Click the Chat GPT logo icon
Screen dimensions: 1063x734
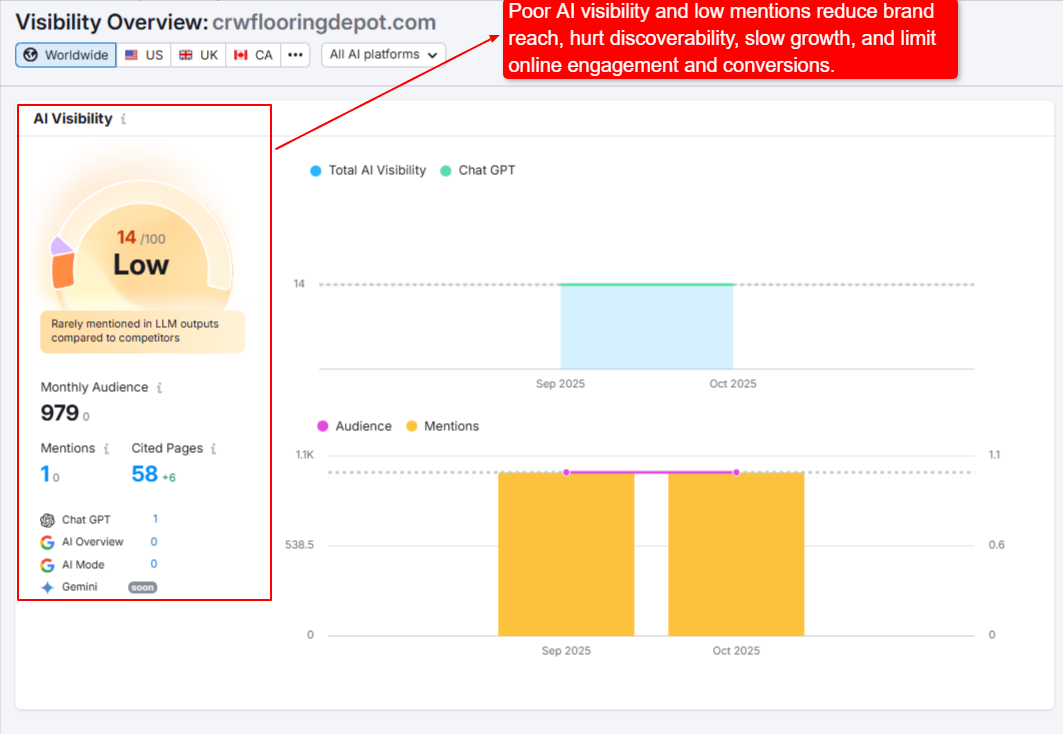[47, 520]
